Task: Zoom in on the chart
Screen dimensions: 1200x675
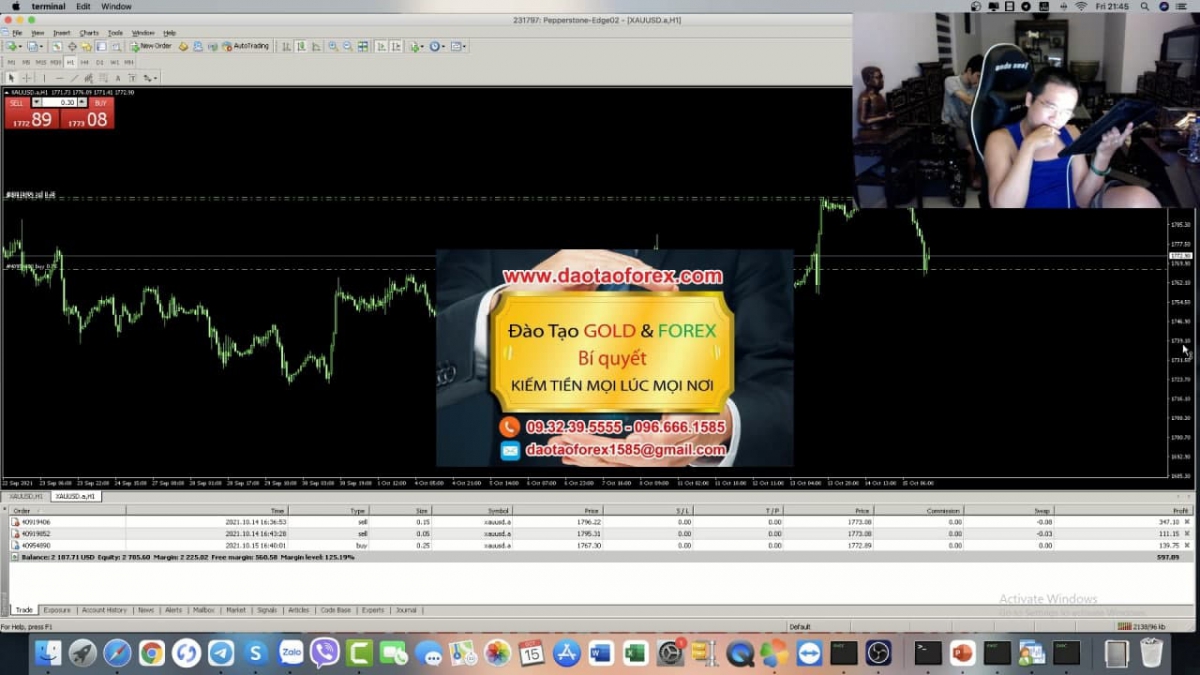Action: click(332, 46)
